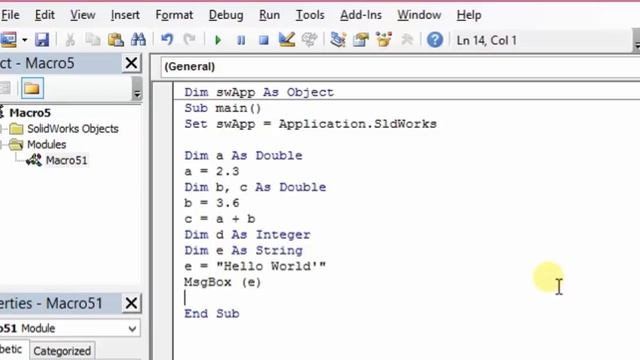
Task: Open the Run menu
Action: (269, 15)
